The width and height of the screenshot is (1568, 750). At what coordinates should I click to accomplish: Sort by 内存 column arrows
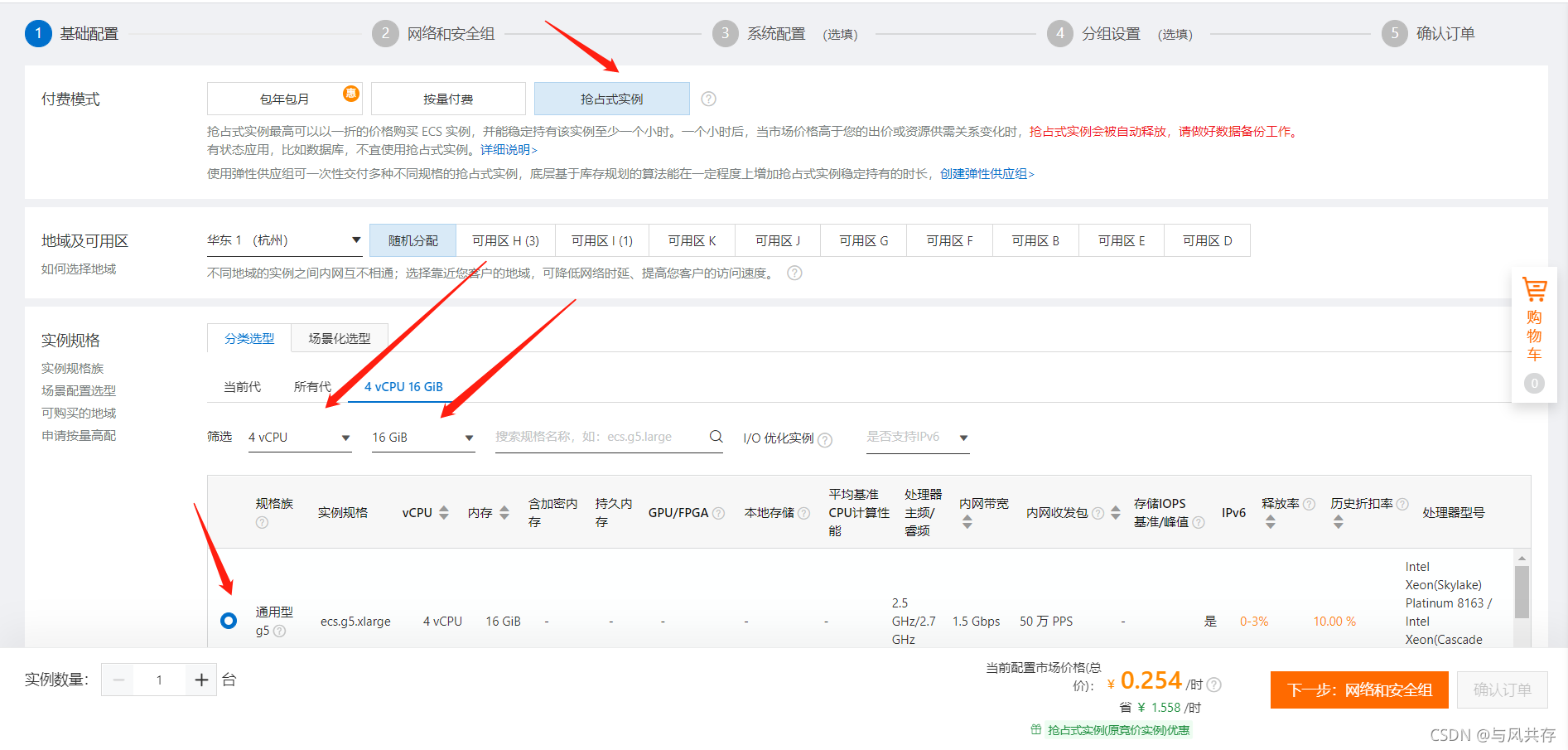[504, 513]
